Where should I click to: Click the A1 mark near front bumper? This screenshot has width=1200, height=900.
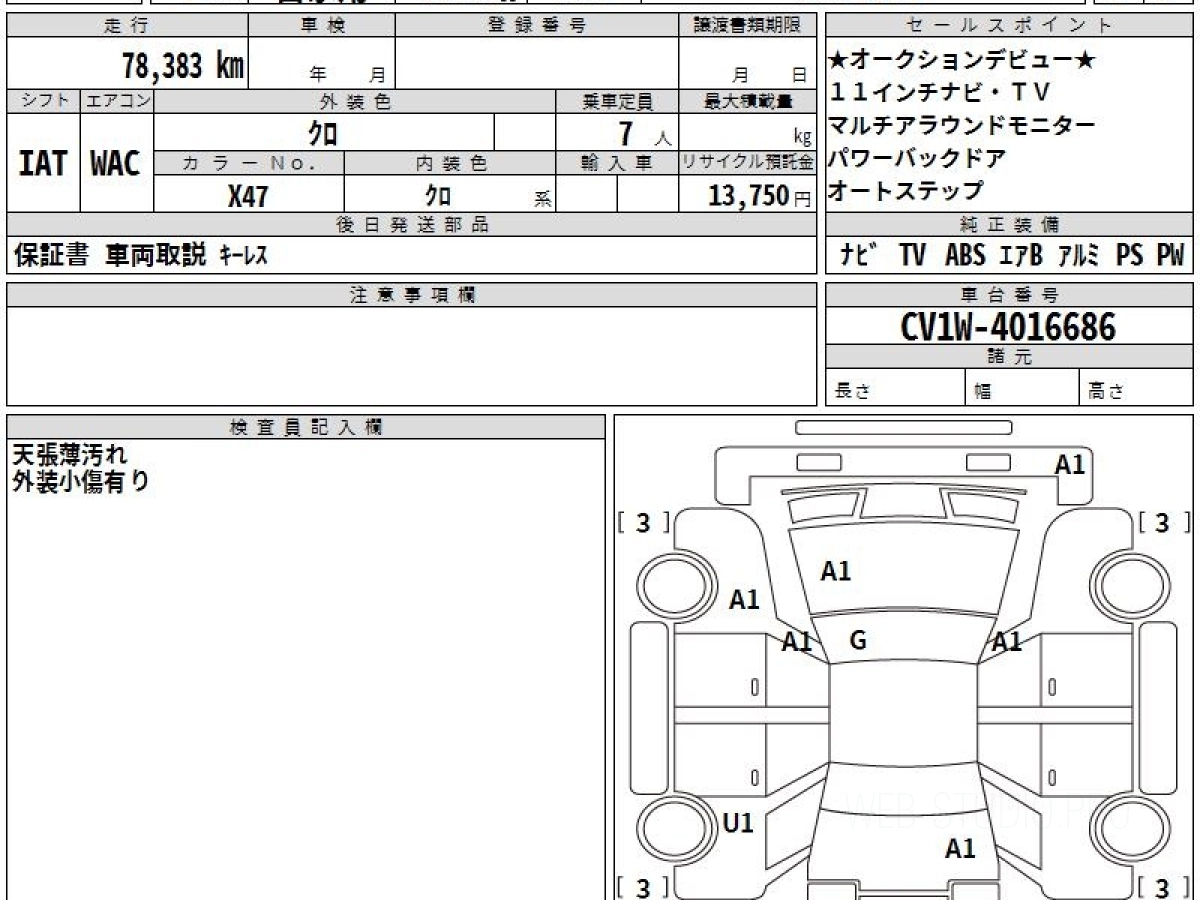1069,464
